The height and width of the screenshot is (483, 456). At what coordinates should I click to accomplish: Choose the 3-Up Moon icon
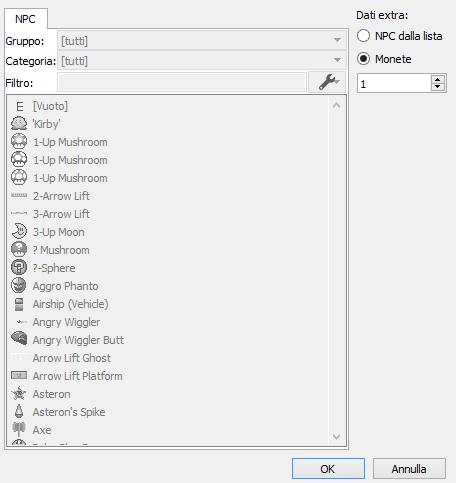[19, 232]
